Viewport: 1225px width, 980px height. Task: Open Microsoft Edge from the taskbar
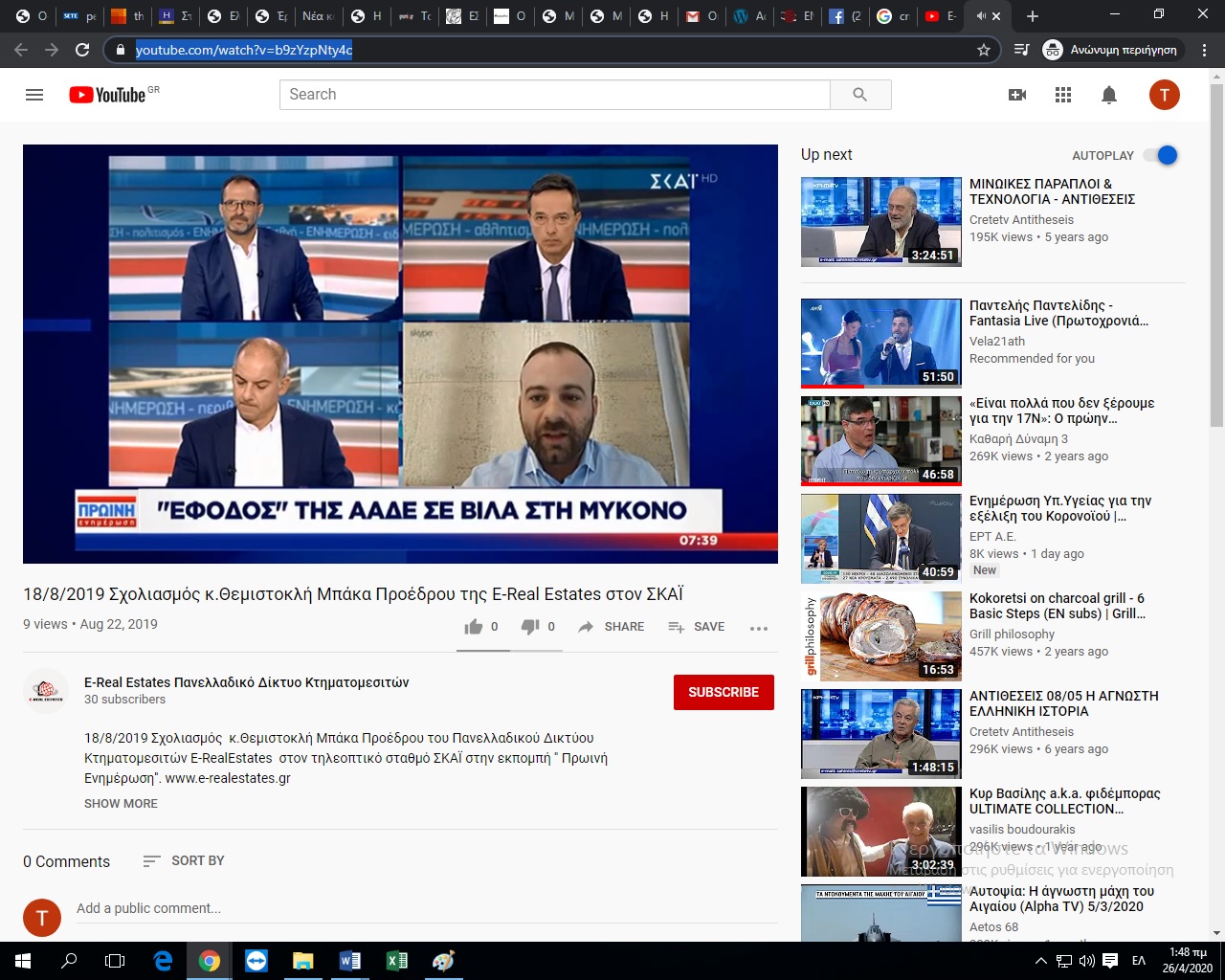[x=163, y=961]
